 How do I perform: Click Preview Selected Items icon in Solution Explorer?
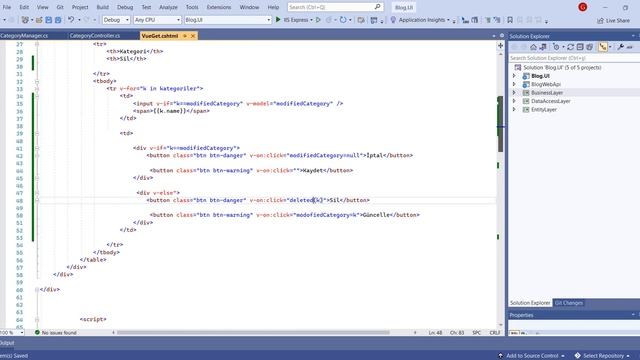coord(630,47)
